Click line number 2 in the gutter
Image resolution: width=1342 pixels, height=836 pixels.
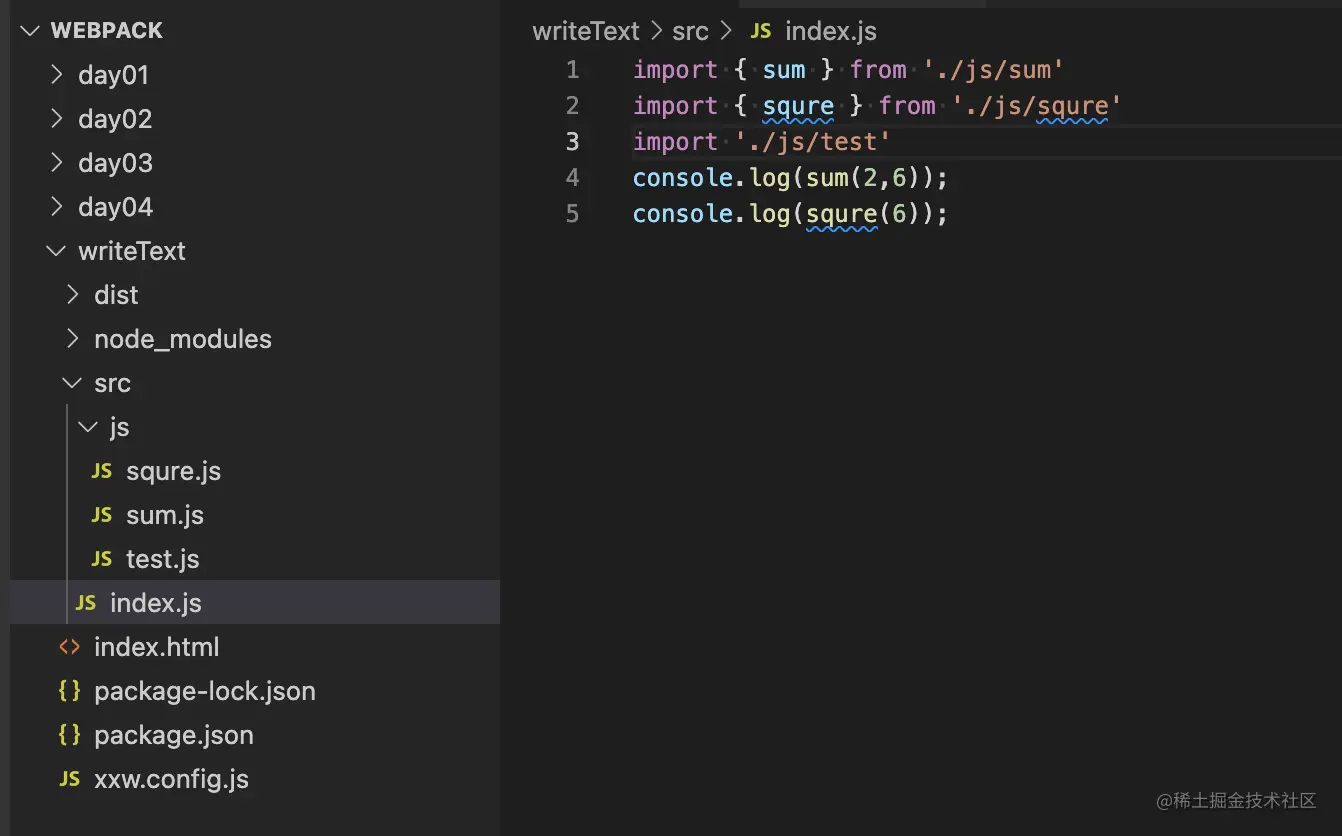572,105
